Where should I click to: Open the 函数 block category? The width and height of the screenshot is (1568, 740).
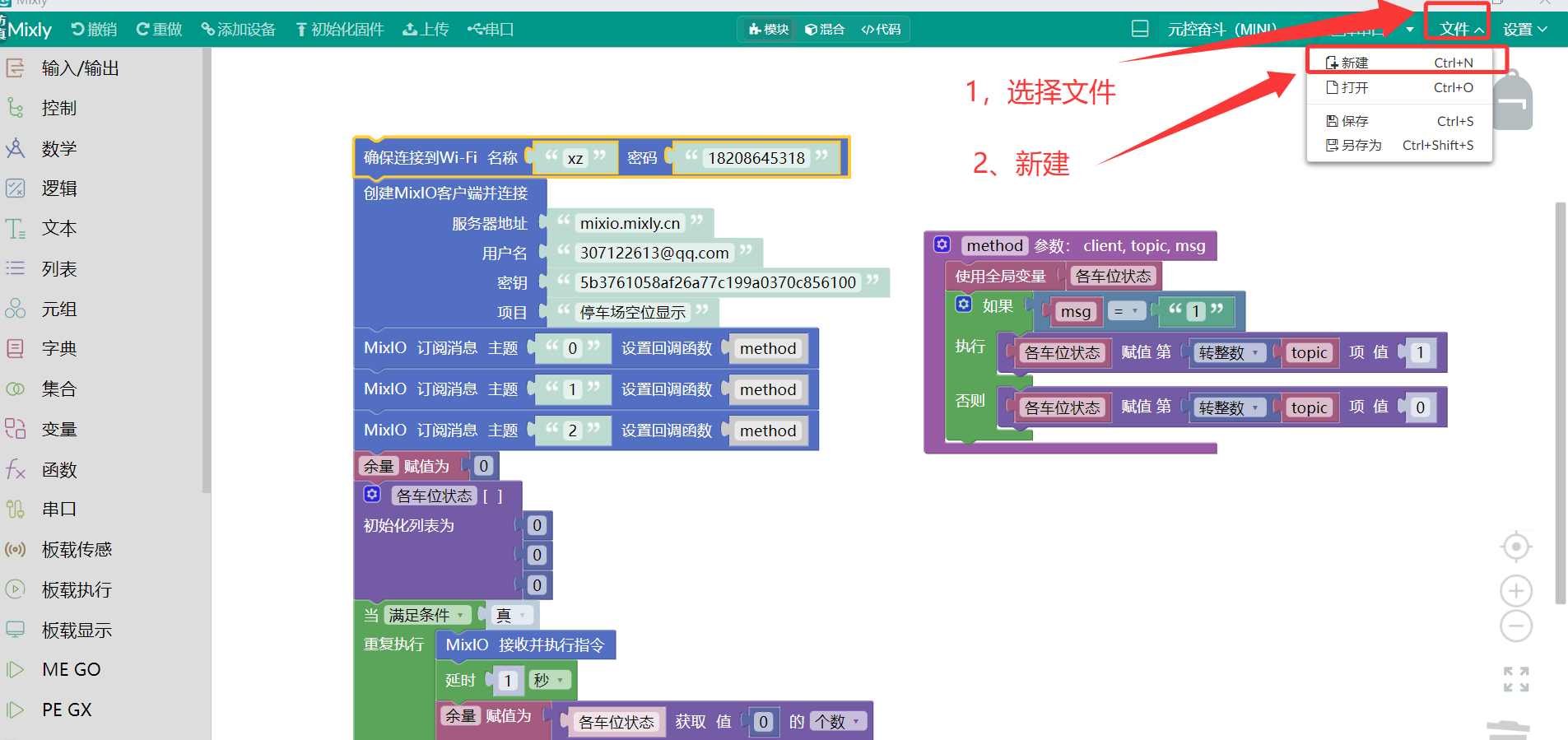(x=101, y=470)
